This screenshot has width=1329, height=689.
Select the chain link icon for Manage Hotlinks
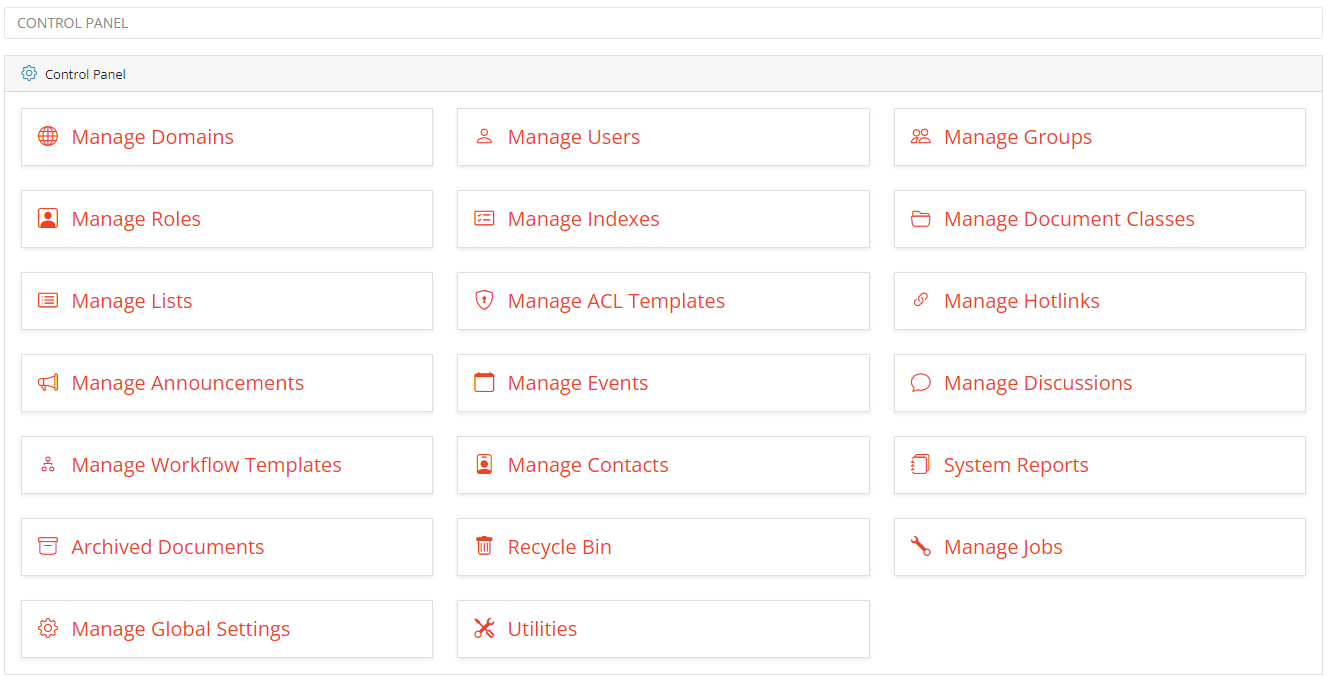pos(920,300)
